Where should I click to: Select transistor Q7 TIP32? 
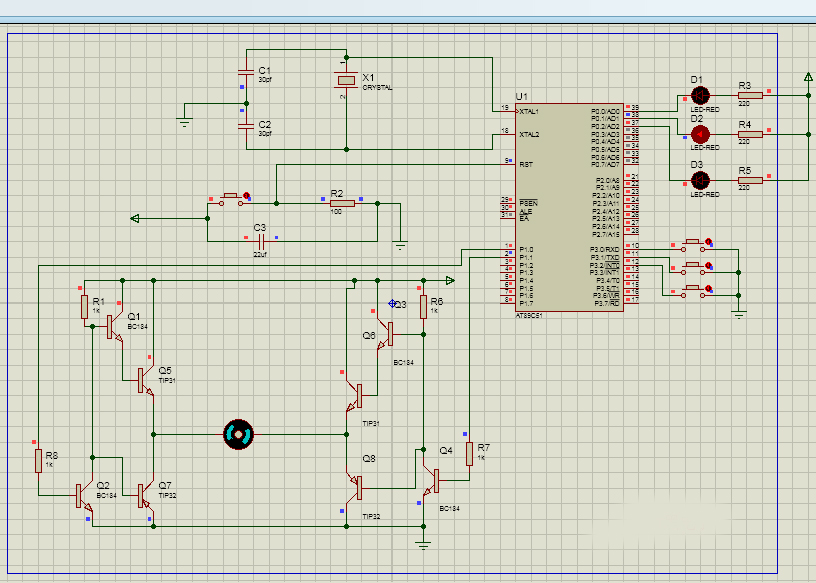click(x=146, y=496)
